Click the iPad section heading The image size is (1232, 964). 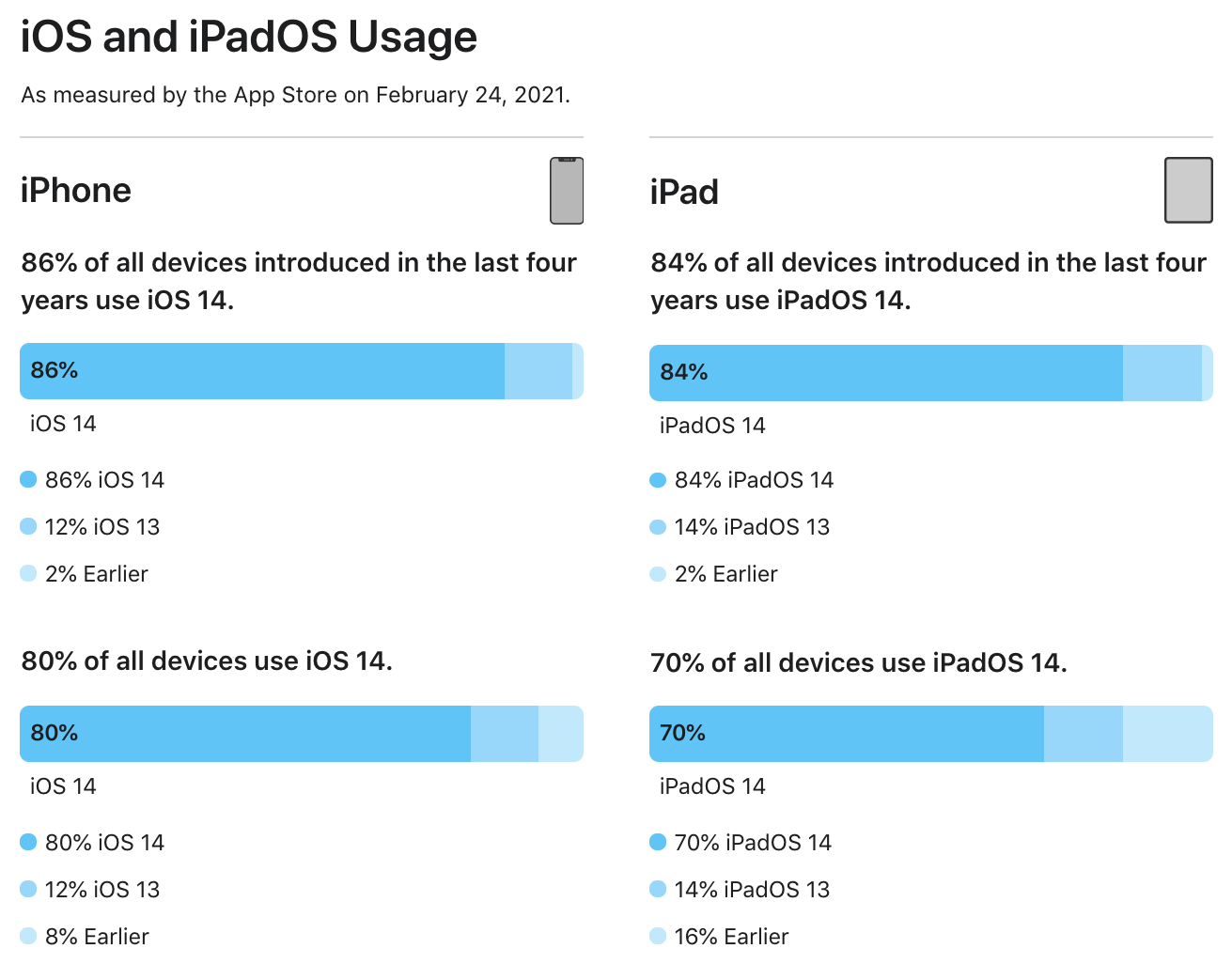click(684, 193)
